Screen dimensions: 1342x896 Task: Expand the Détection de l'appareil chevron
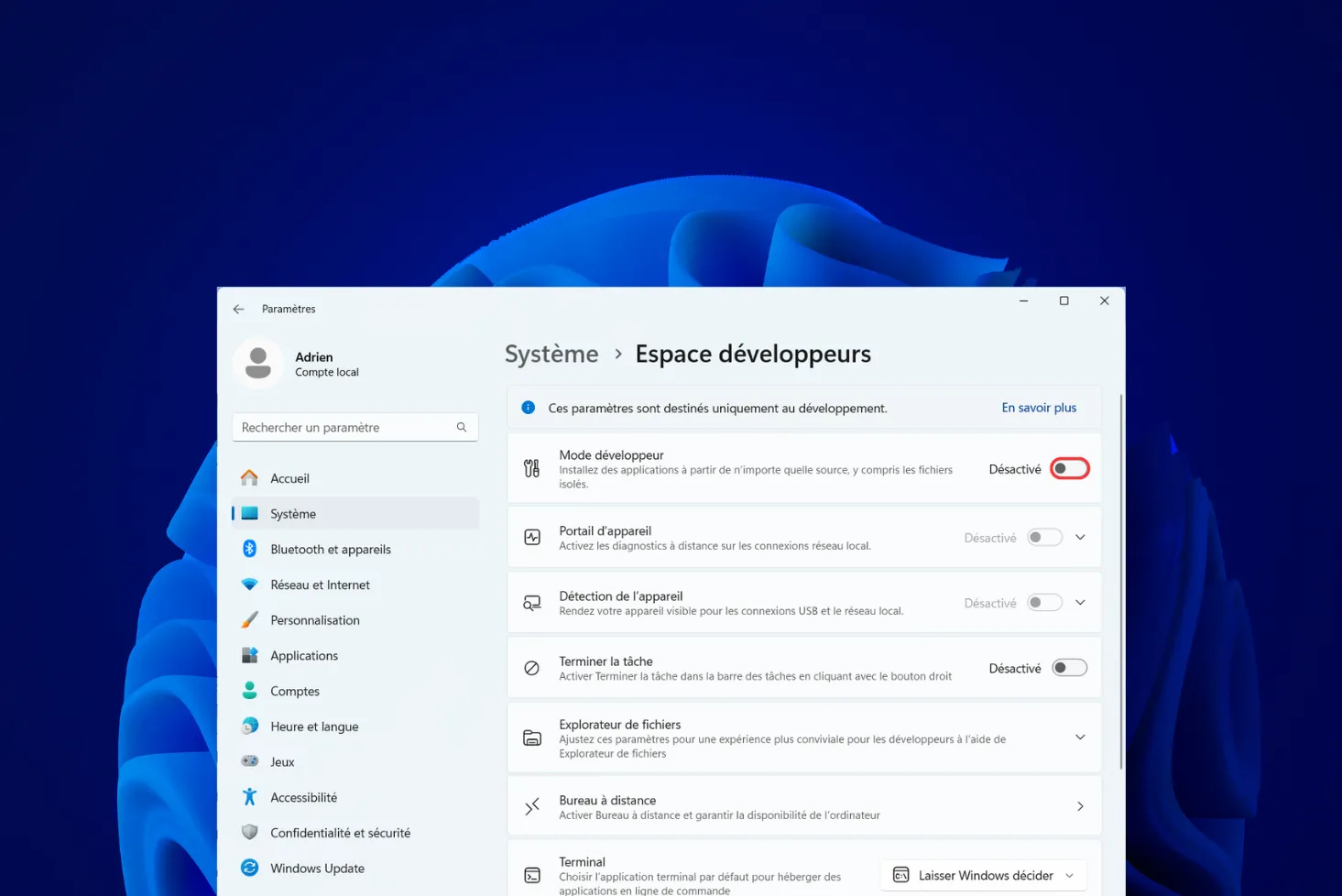pos(1080,603)
